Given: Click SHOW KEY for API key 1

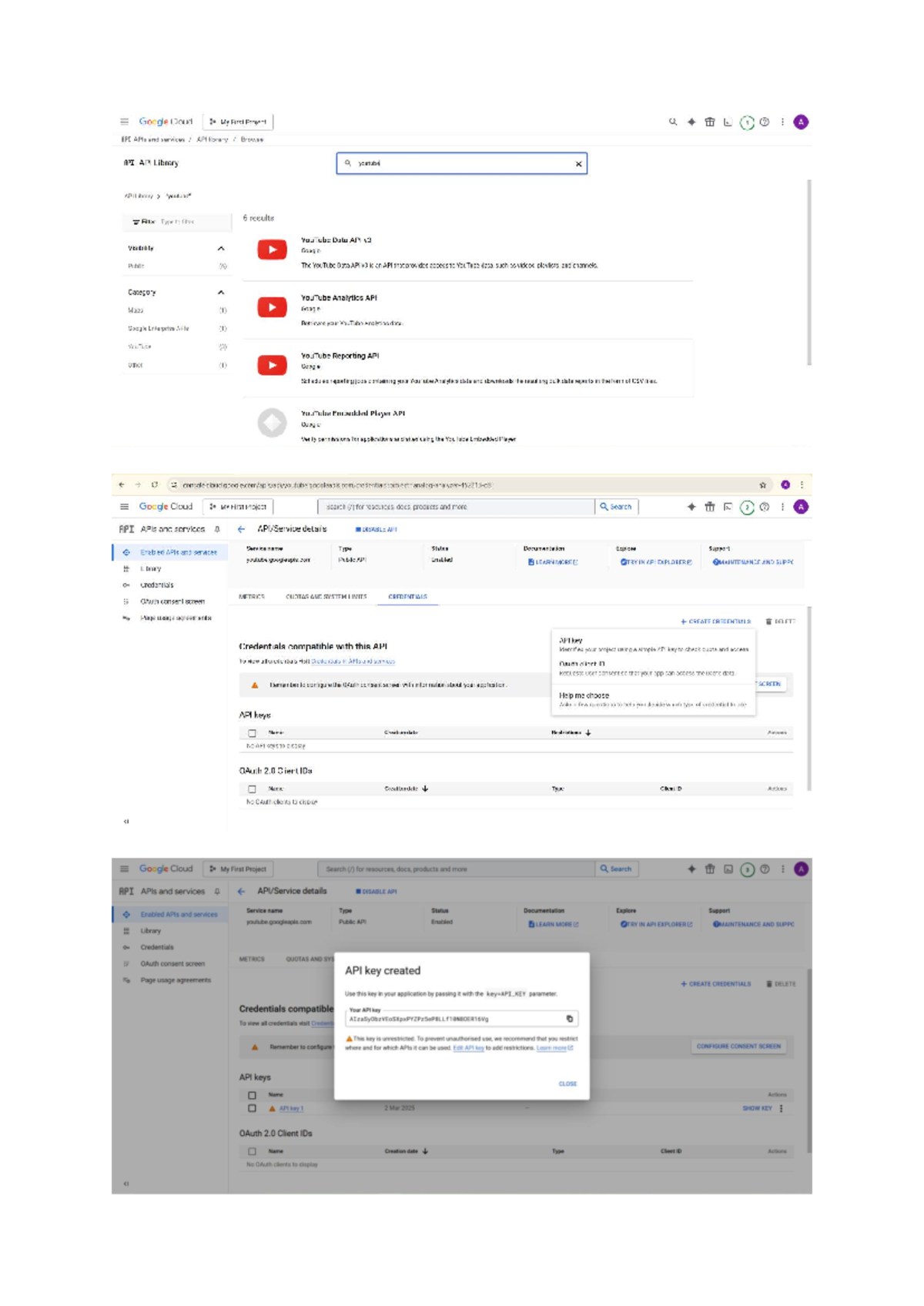Looking at the screenshot, I should click(x=757, y=1109).
